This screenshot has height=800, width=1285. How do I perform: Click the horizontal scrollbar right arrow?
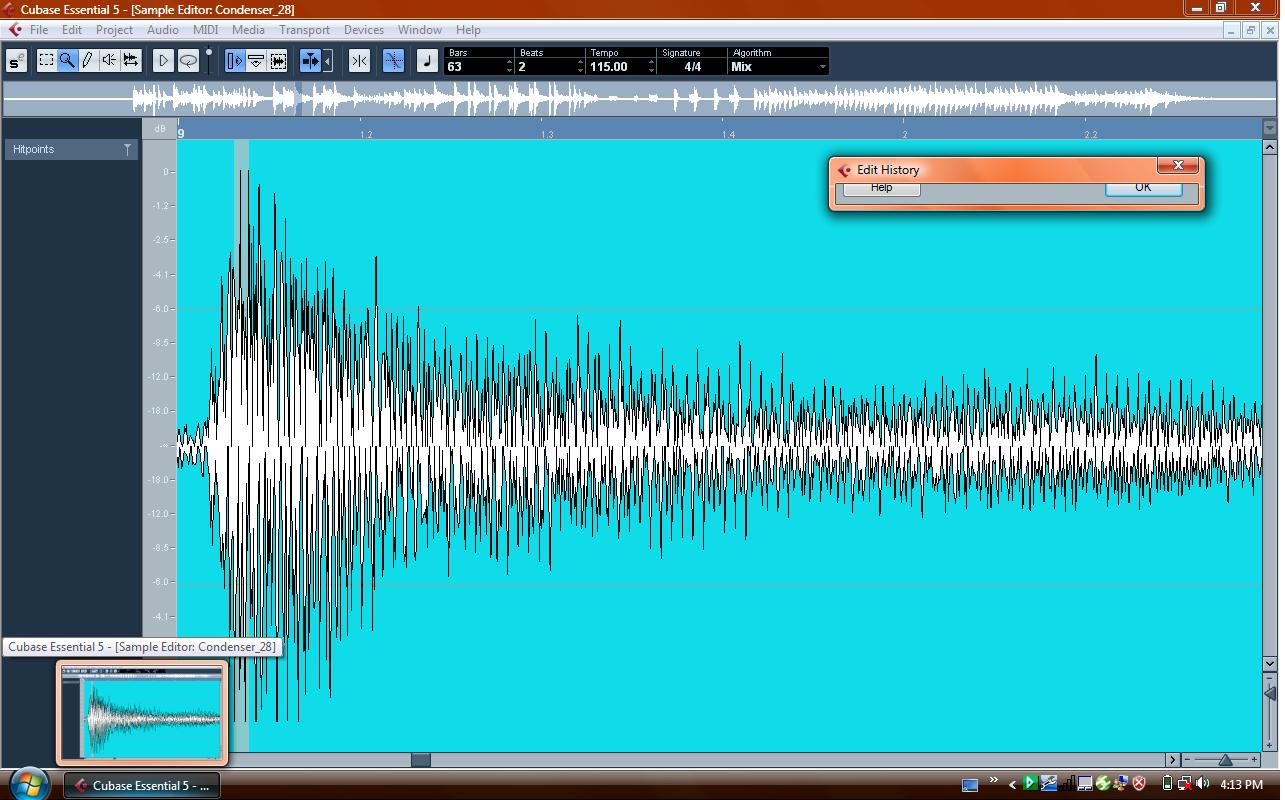click(1172, 760)
